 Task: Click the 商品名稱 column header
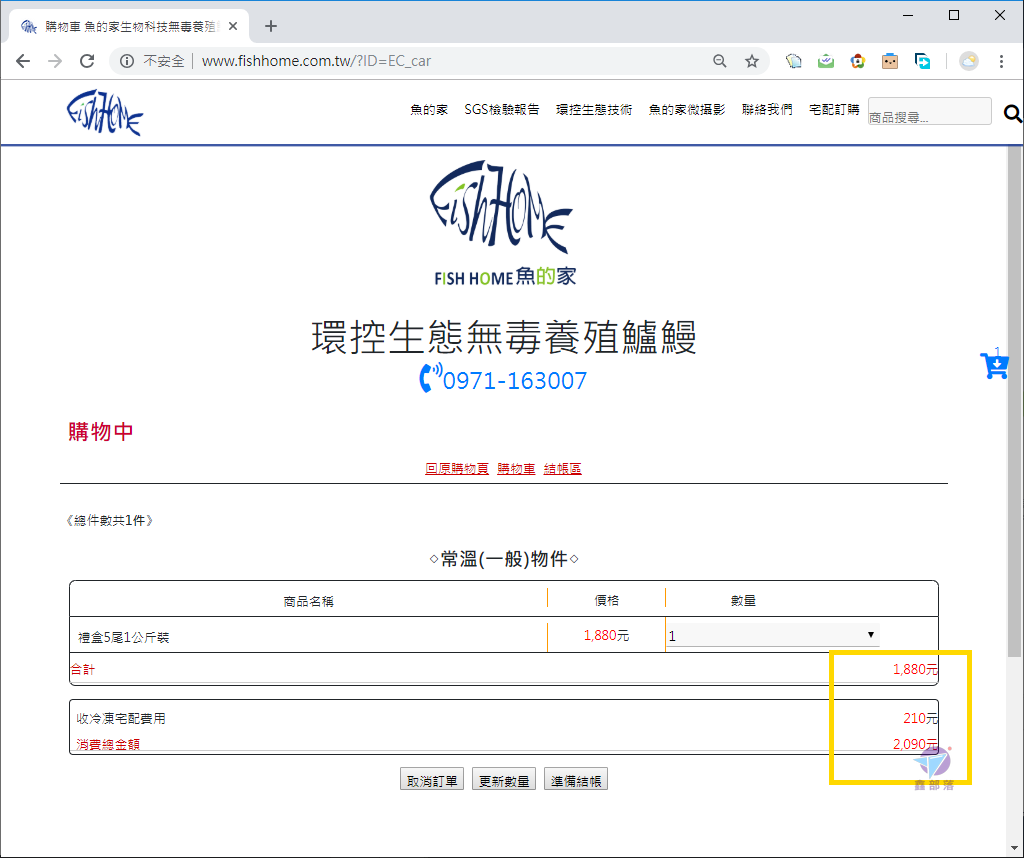click(x=308, y=601)
